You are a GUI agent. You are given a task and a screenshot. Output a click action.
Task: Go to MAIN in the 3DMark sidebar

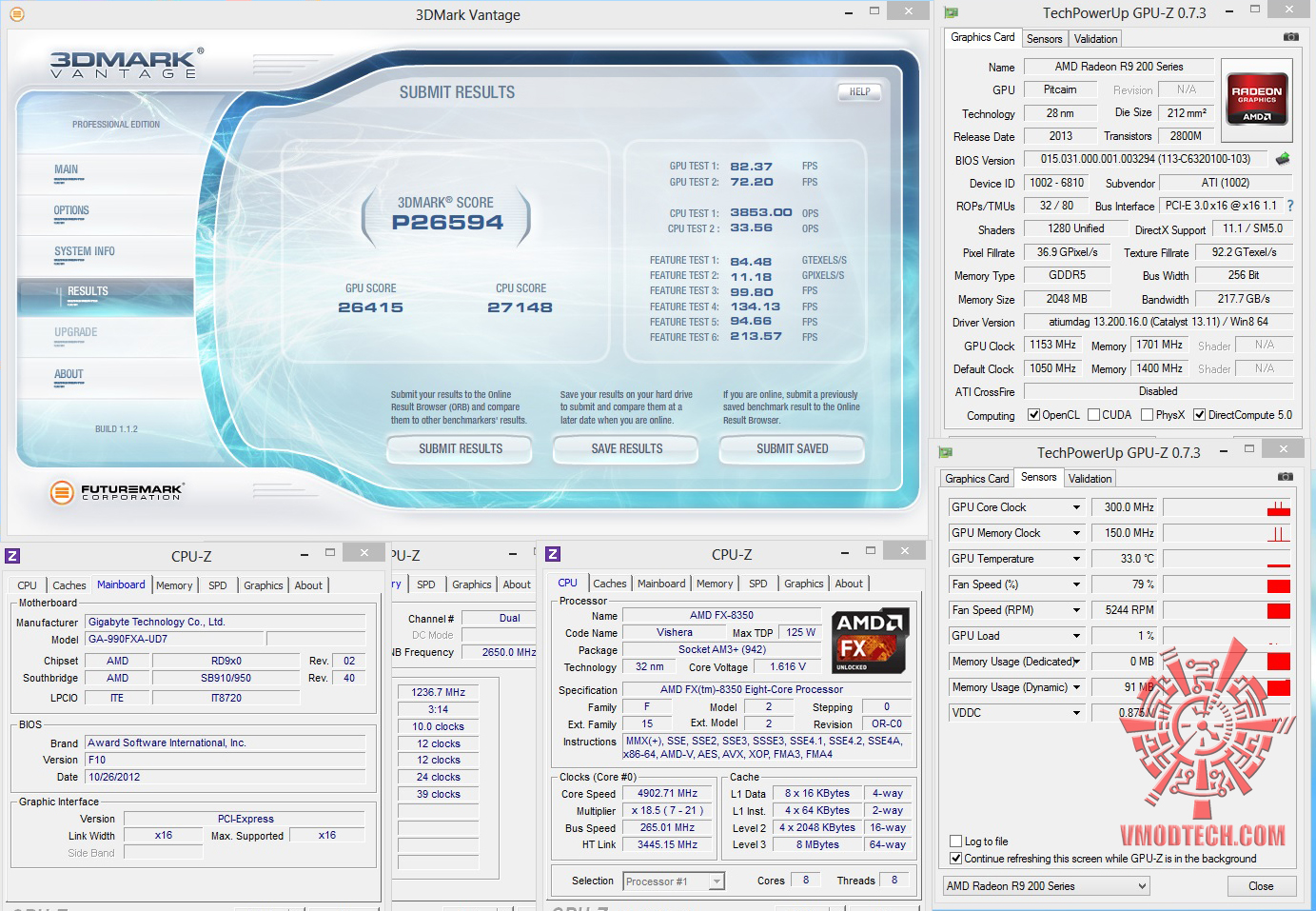click(67, 170)
